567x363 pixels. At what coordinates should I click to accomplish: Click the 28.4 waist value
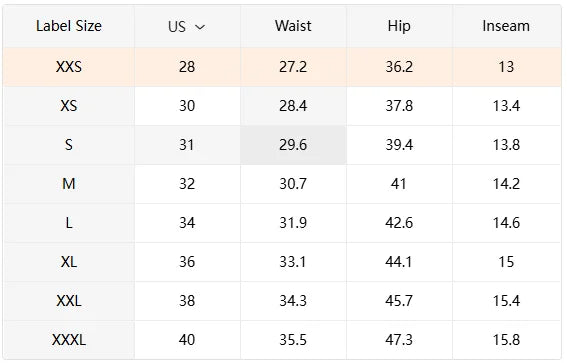(x=293, y=106)
